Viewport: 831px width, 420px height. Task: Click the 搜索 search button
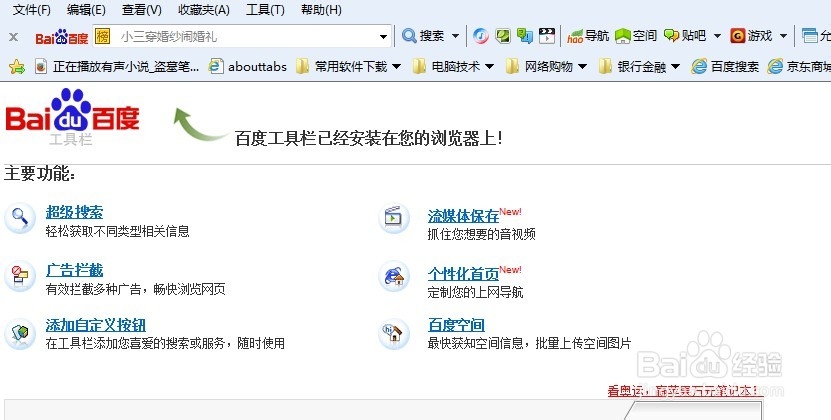(423, 36)
